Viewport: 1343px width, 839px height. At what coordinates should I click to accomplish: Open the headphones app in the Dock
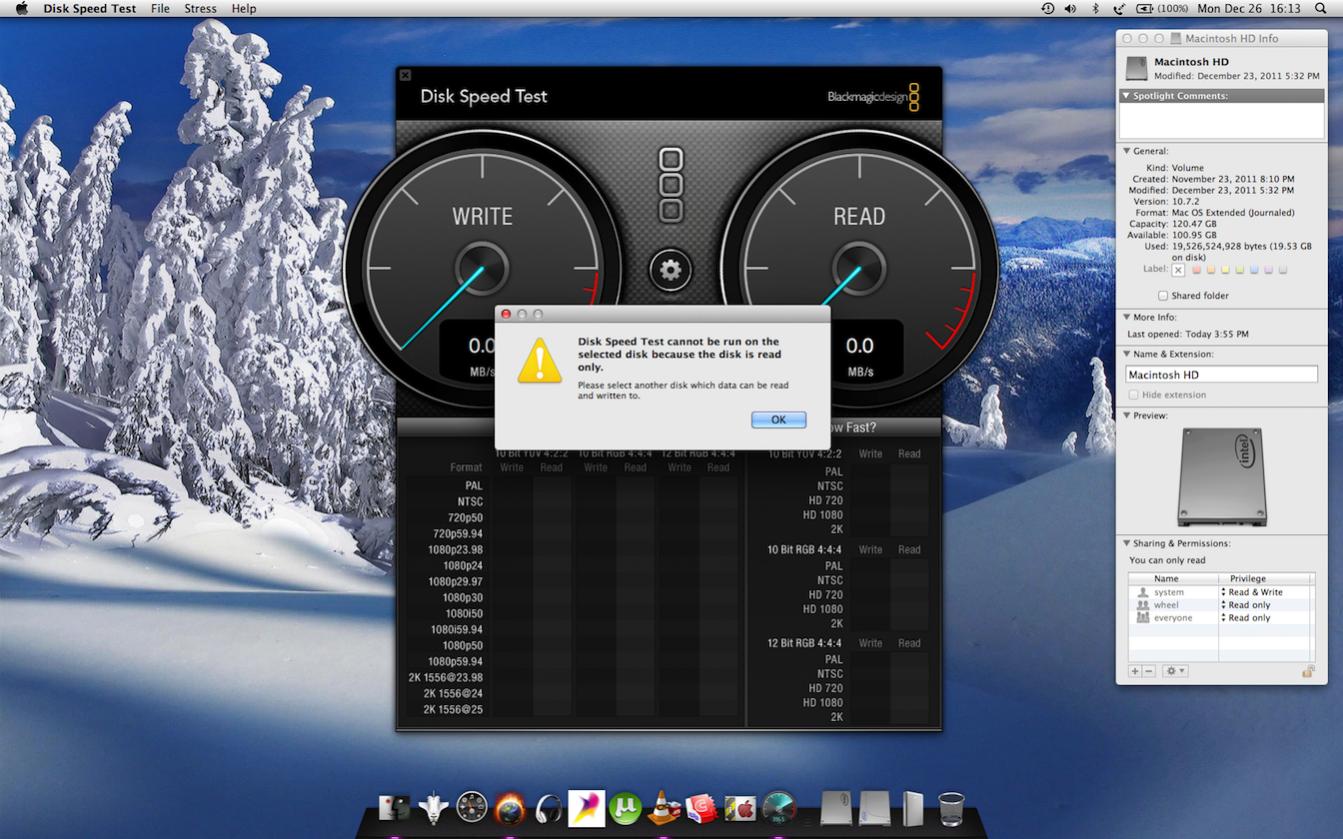pos(548,808)
